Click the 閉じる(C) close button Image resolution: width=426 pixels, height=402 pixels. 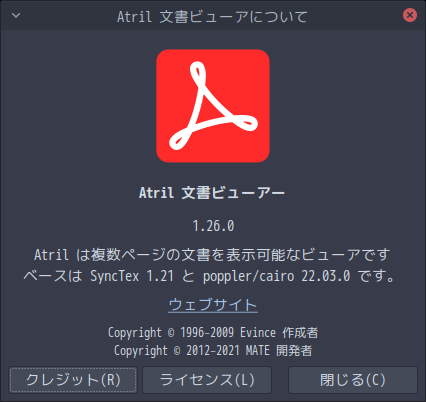click(x=353, y=380)
